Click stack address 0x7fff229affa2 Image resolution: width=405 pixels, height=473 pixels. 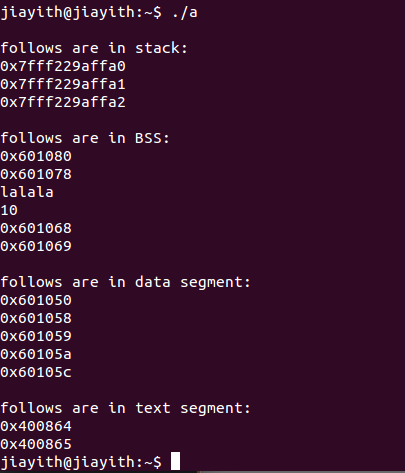63,102
